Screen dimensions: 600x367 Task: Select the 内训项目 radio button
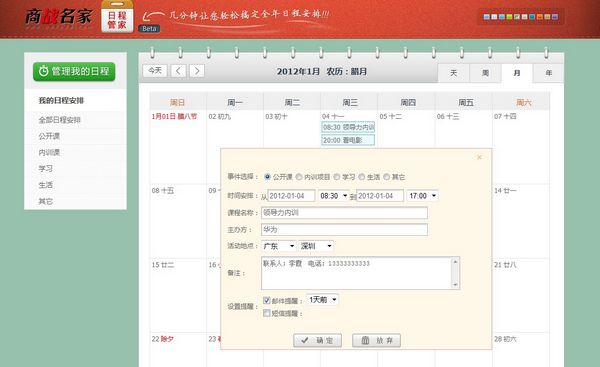(x=299, y=177)
